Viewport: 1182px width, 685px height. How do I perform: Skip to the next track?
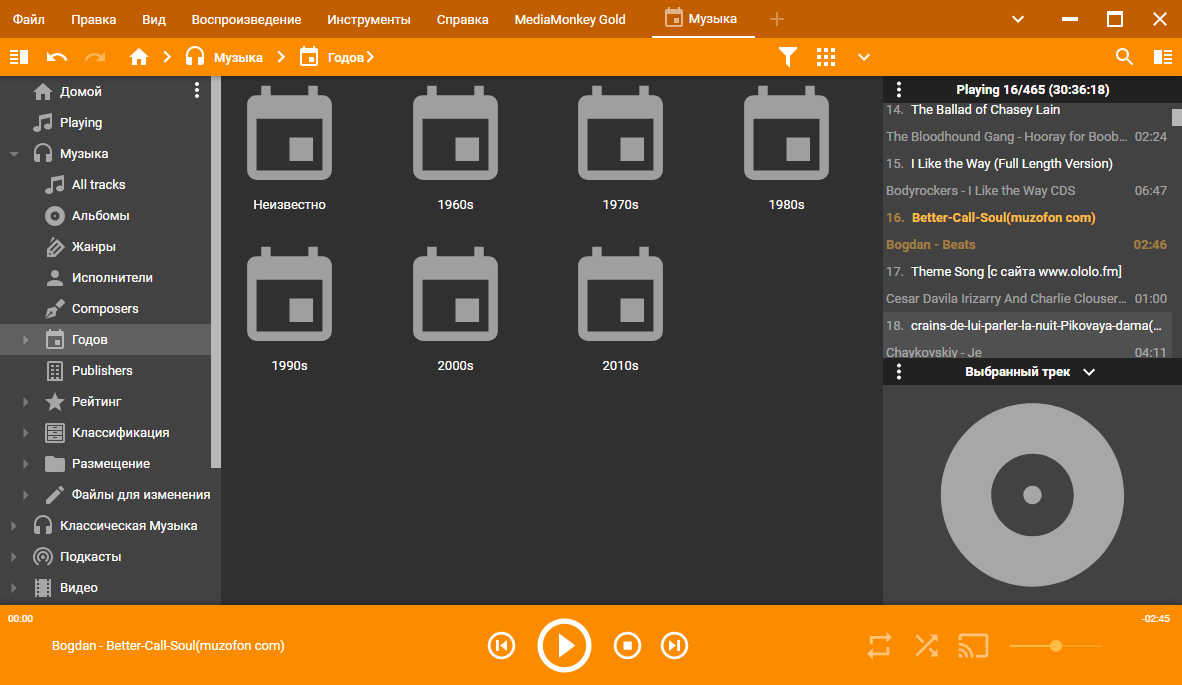[x=675, y=646]
